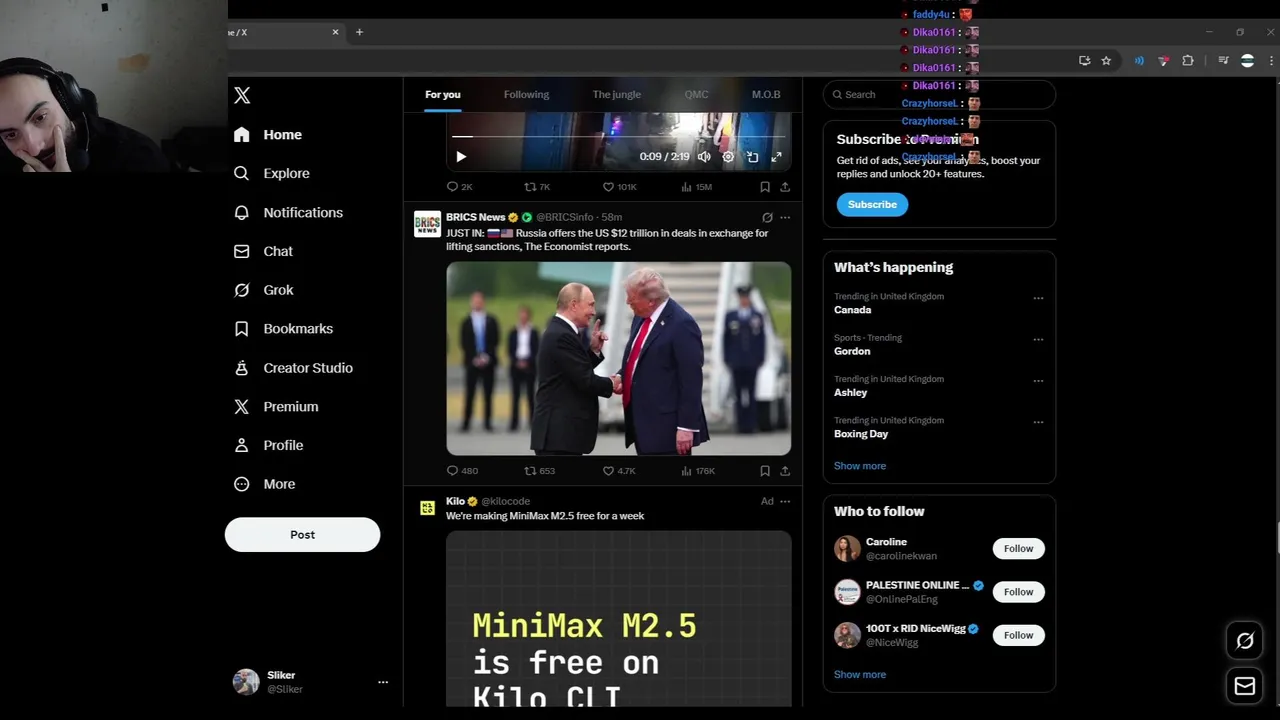The image size is (1280, 720).
Task: Reply to the video post with 2K comments
Action: pyautogui.click(x=460, y=187)
